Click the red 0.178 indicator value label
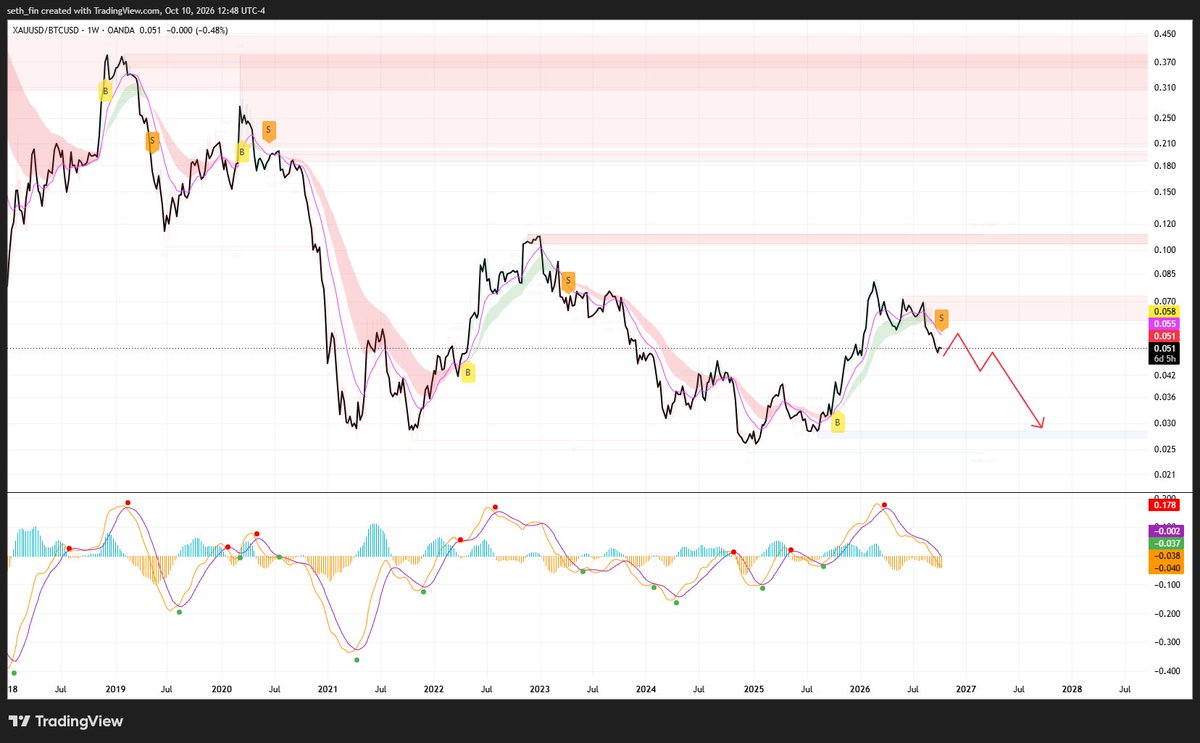The width and height of the screenshot is (1200, 743). [x=1166, y=505]
